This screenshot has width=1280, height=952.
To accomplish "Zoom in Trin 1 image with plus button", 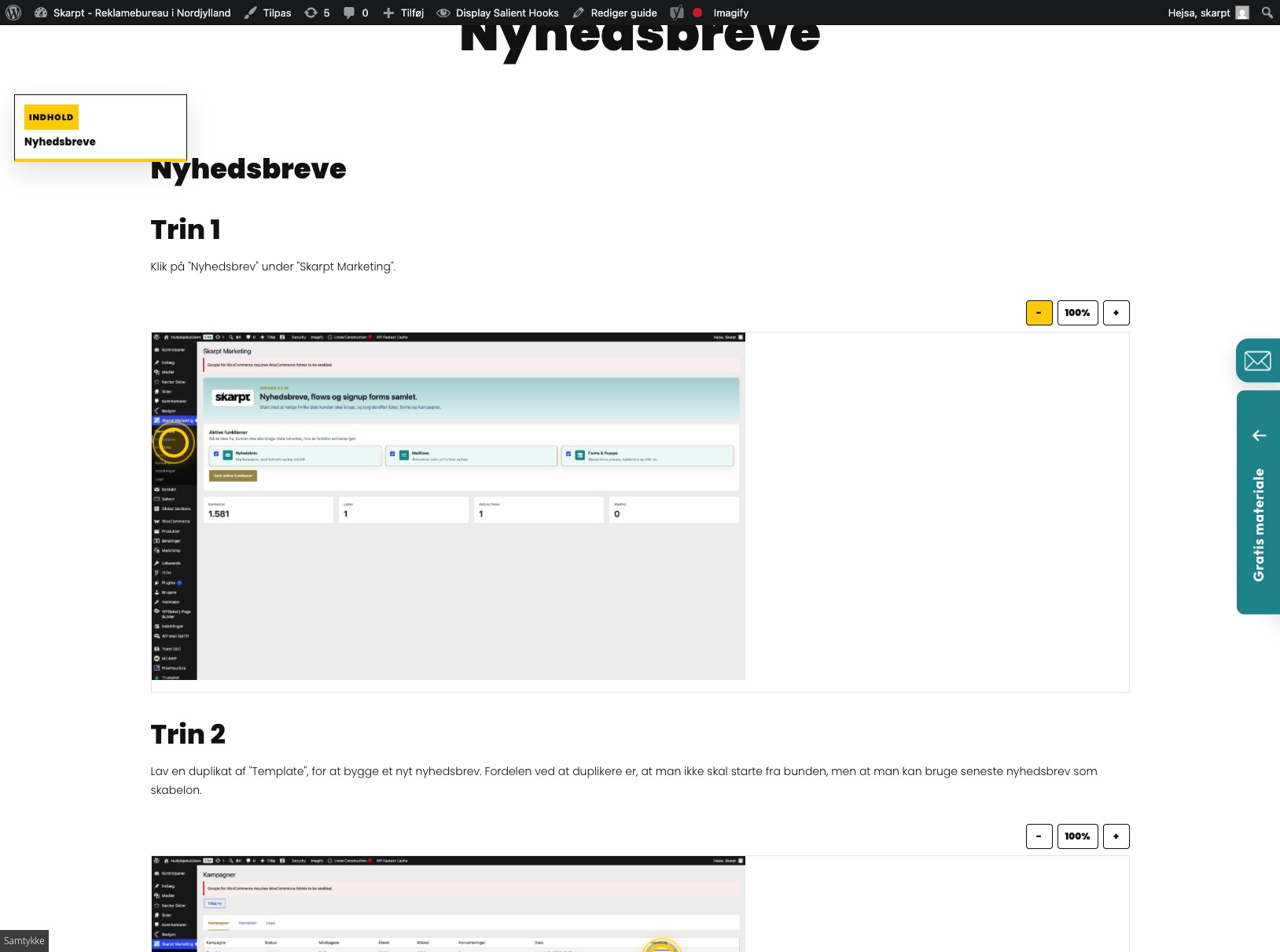I will click(x=1116, y=313).
